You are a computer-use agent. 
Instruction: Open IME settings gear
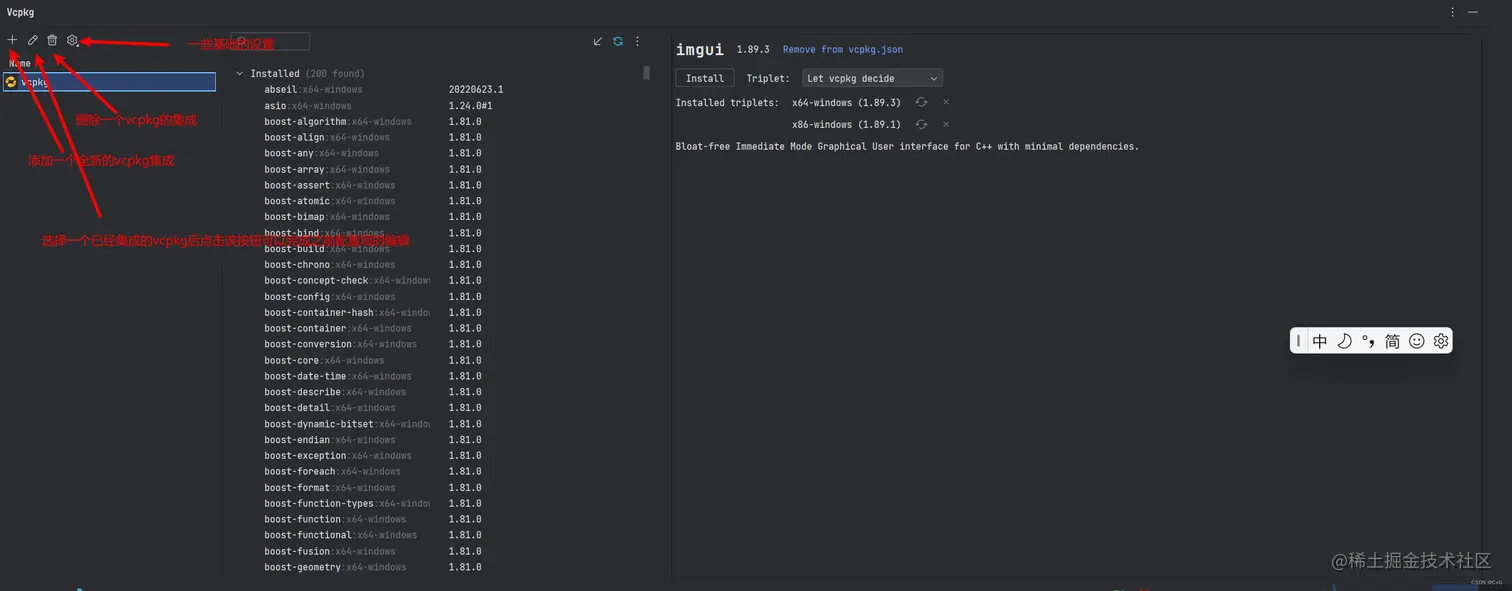tap(1440, 341)
